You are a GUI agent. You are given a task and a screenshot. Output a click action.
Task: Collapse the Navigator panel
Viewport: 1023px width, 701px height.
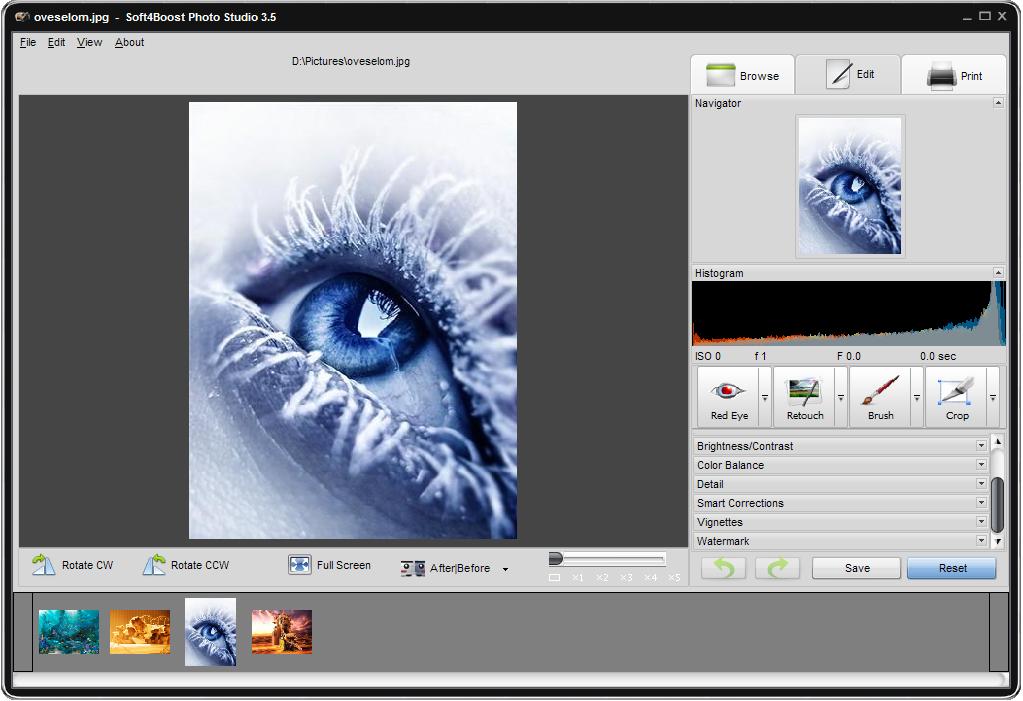pos(998,103)
